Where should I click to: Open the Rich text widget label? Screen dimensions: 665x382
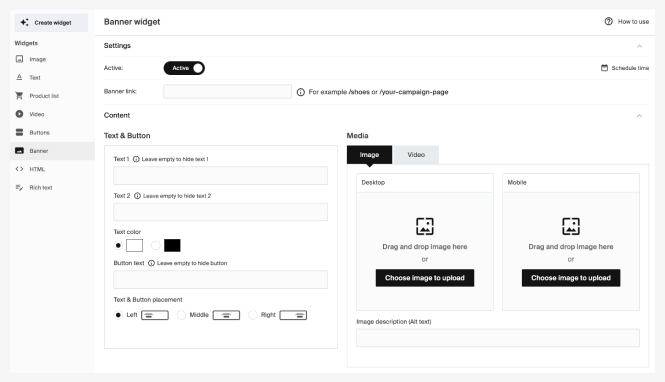pyautogui.click(x=41, y=187)
